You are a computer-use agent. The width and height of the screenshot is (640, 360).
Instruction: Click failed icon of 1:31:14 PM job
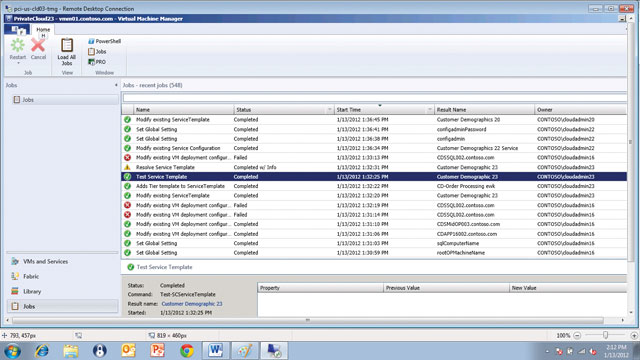127,215
